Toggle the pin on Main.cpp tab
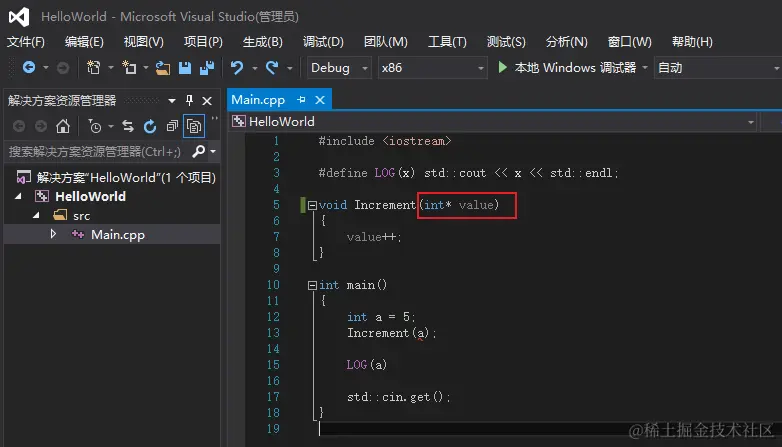This screenshot has width=782, height=447. point(301,100)
